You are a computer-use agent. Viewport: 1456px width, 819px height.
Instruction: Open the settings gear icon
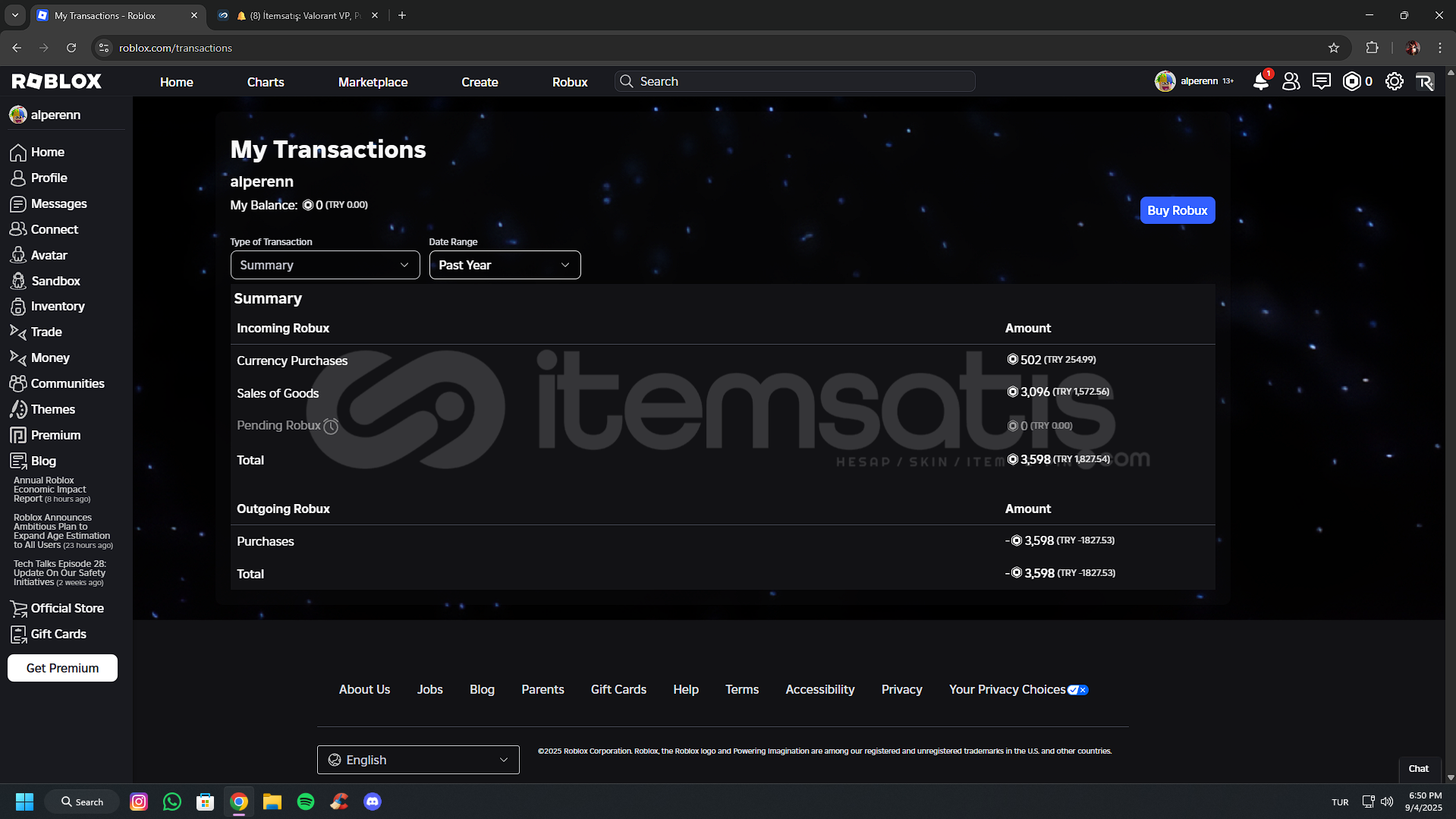pyautogui.click(x=1394, y=81)
